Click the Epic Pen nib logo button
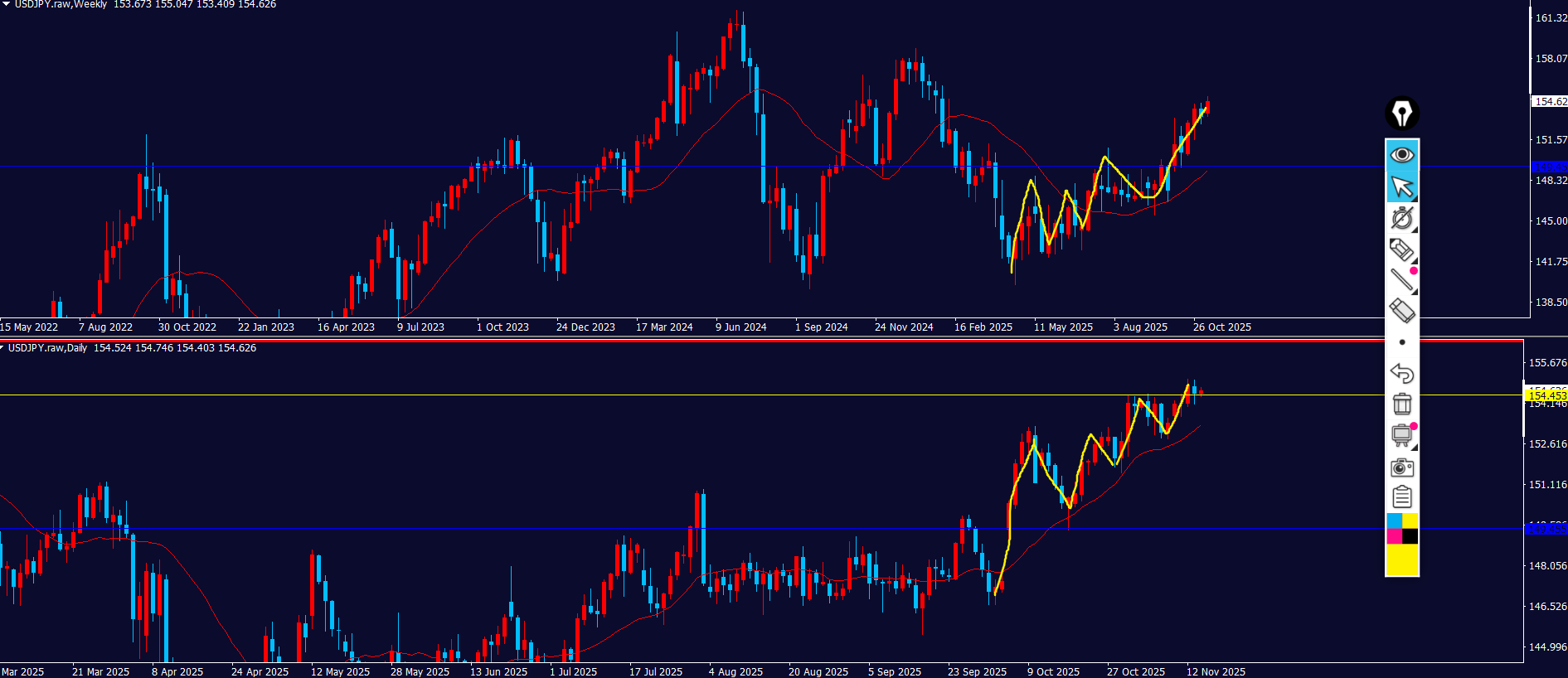Viewport: 1568px width, 678px height. (1401, 114)
